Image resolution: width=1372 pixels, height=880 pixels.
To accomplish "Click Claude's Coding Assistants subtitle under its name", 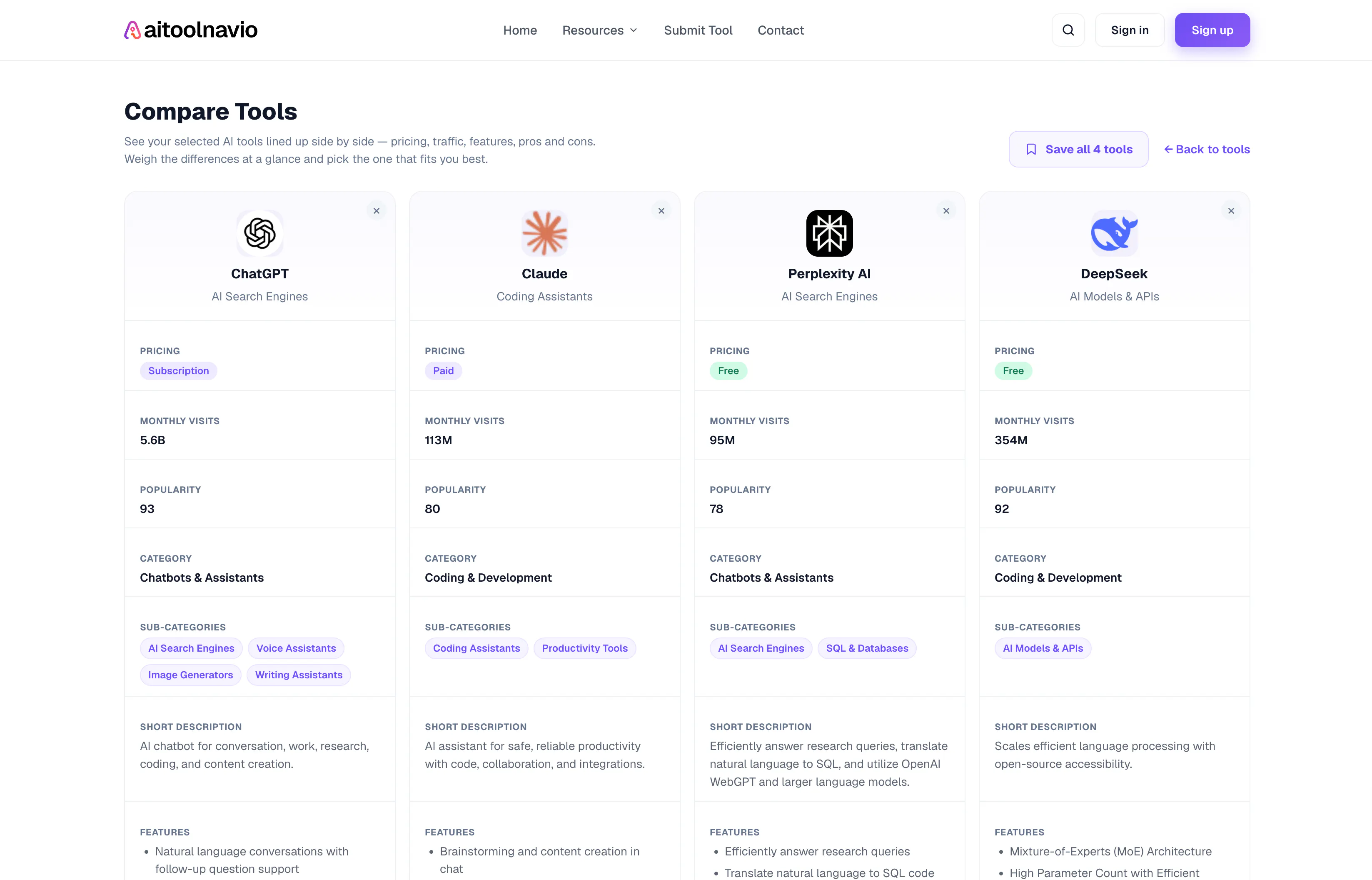I will pos(544,297).
